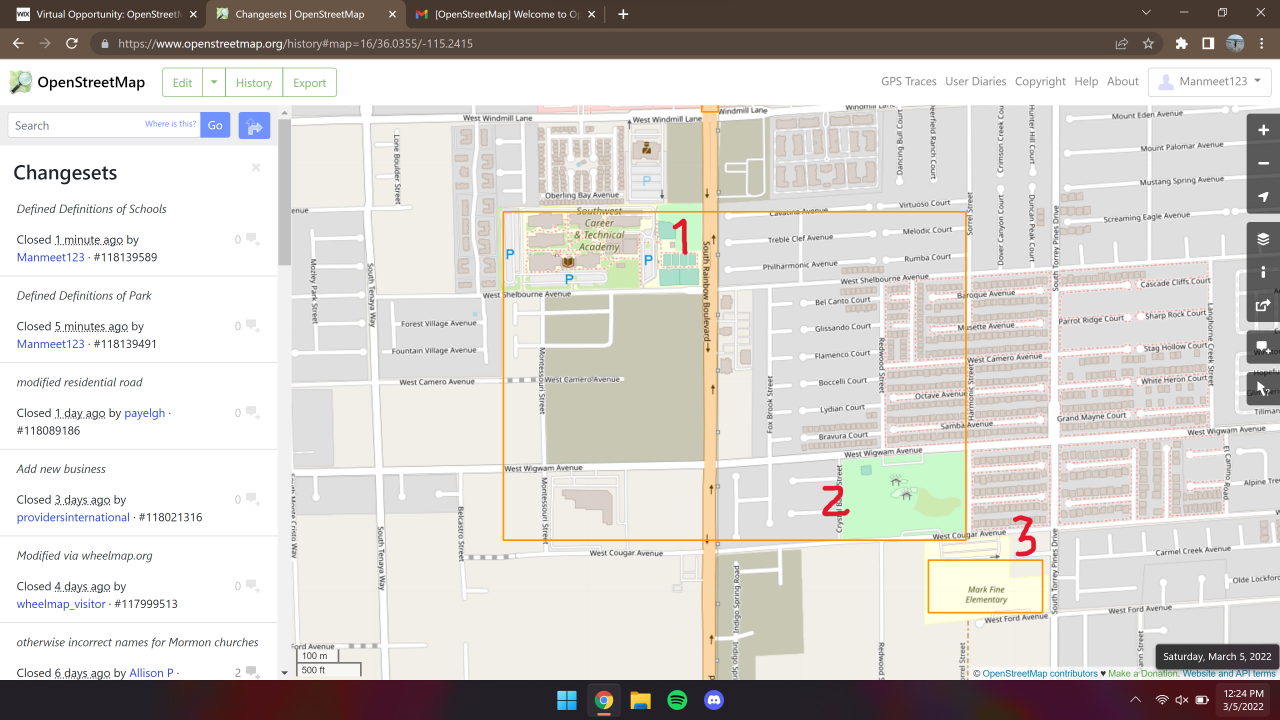
Task: Open a new browser tab
Action: 623,14
